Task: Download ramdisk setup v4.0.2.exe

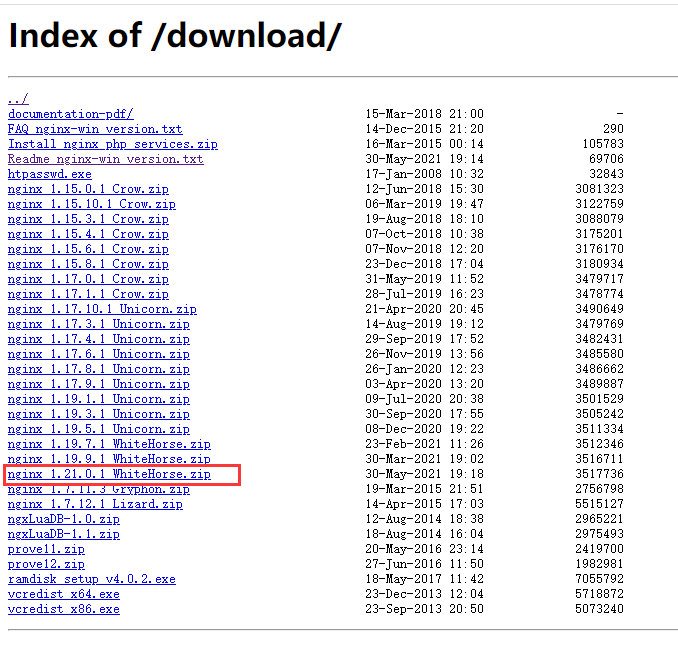Action: tap(92, 579)
